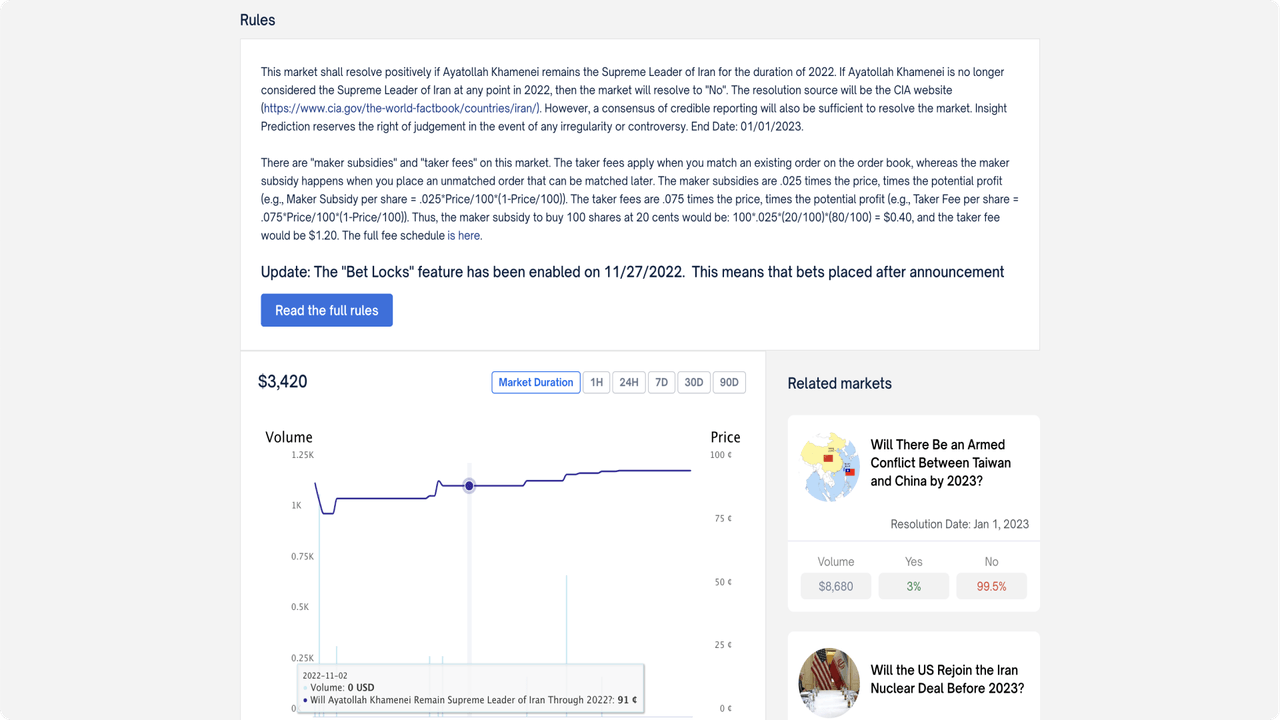1280x720 pixels.
Task: Select the Market Duration view
Action: pos(535,382)
